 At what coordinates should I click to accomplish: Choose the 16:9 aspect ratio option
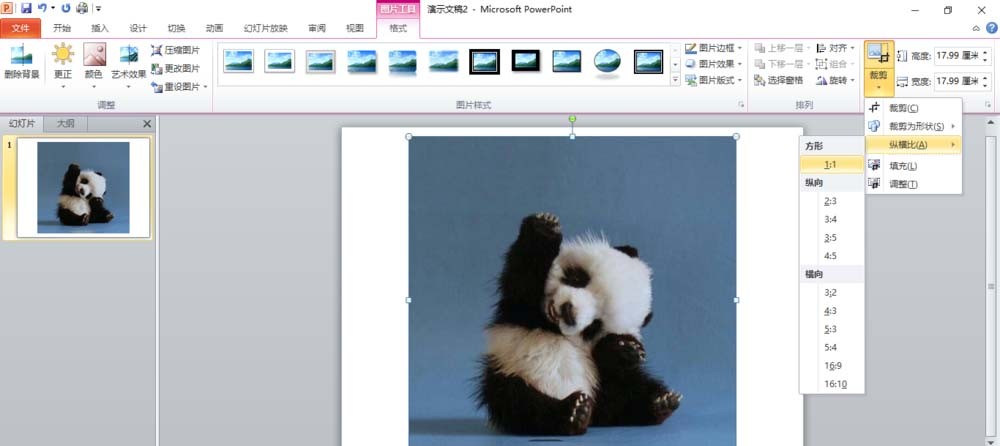[x=832, y=366]
